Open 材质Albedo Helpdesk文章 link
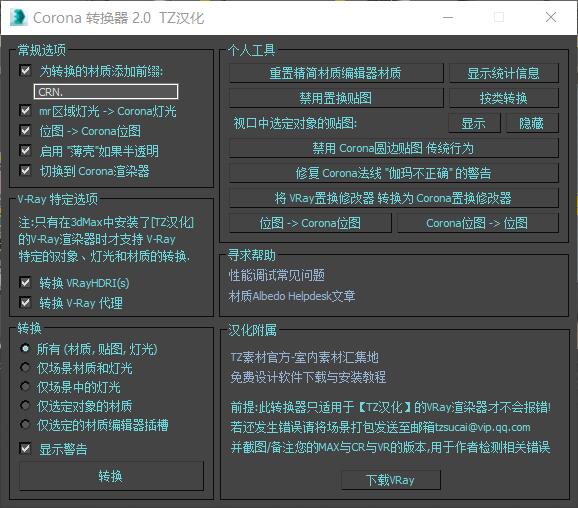Viewport: 578px width, 508px height. click(292, 296)
